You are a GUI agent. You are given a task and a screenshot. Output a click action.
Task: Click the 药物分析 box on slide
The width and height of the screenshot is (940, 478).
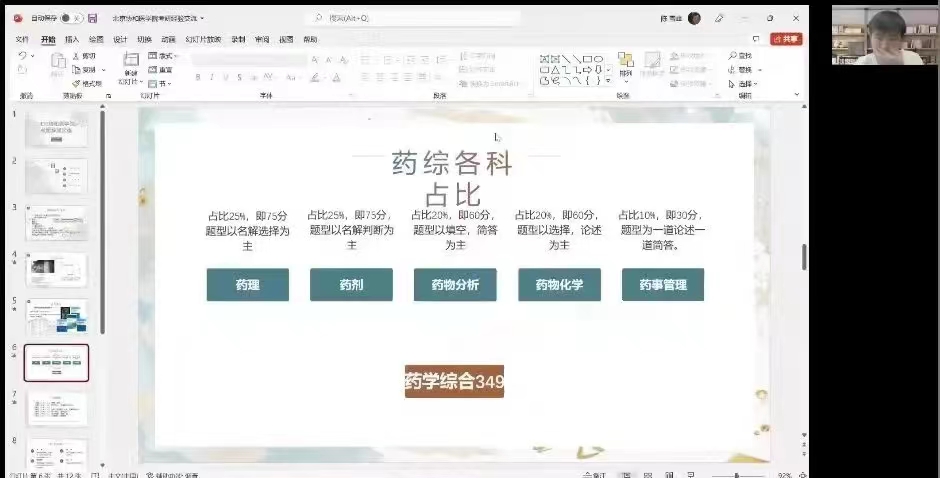[455, 285]
